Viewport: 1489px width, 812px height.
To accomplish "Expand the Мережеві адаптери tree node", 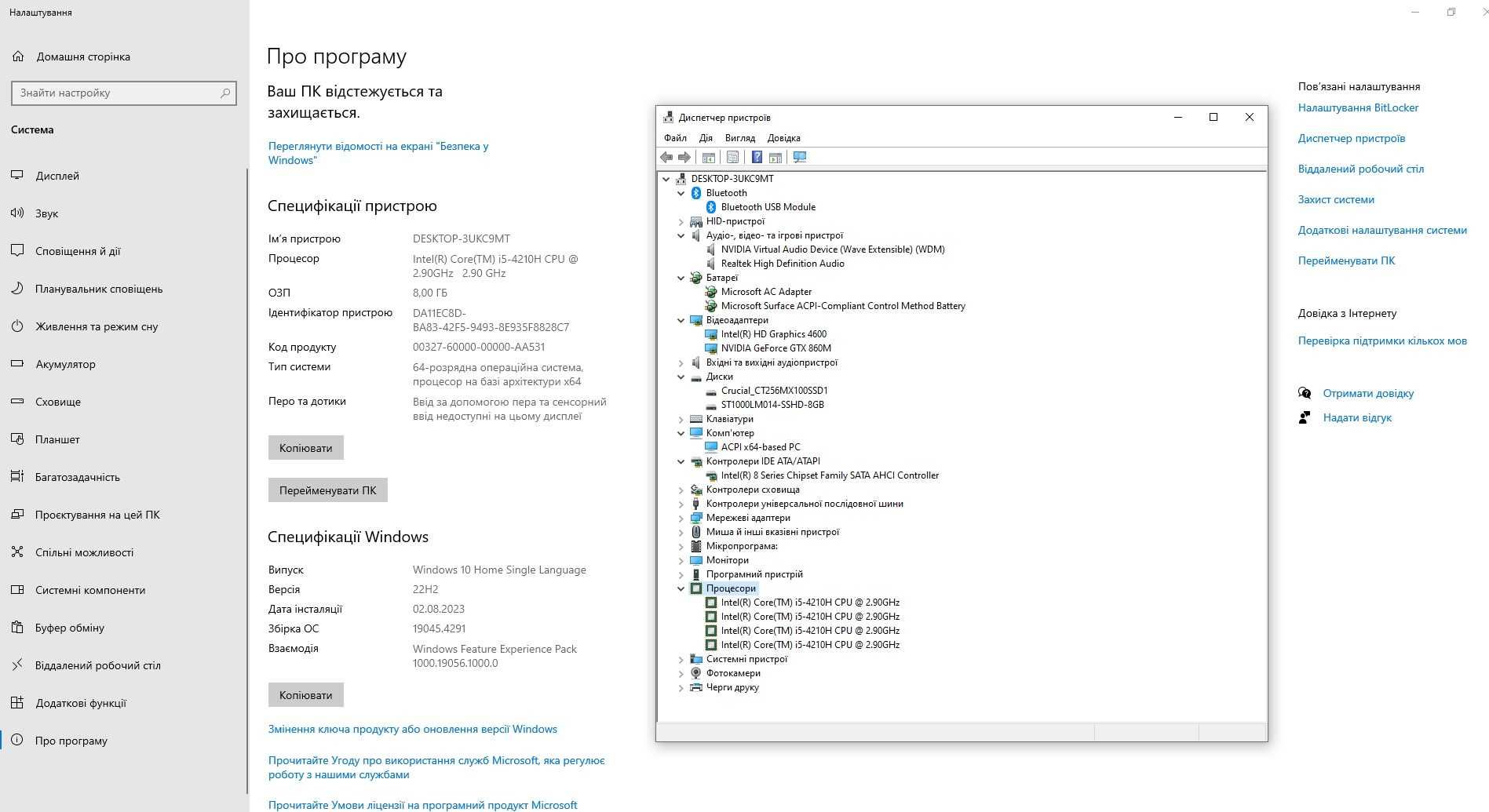I will click(x=681, y=518).
